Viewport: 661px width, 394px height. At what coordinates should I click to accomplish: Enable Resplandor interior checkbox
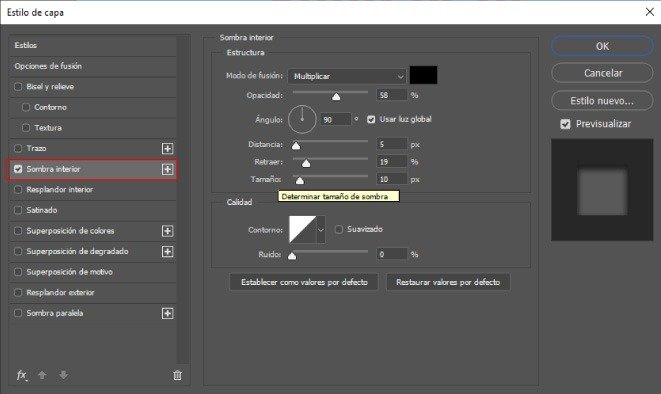pos(18,190)
